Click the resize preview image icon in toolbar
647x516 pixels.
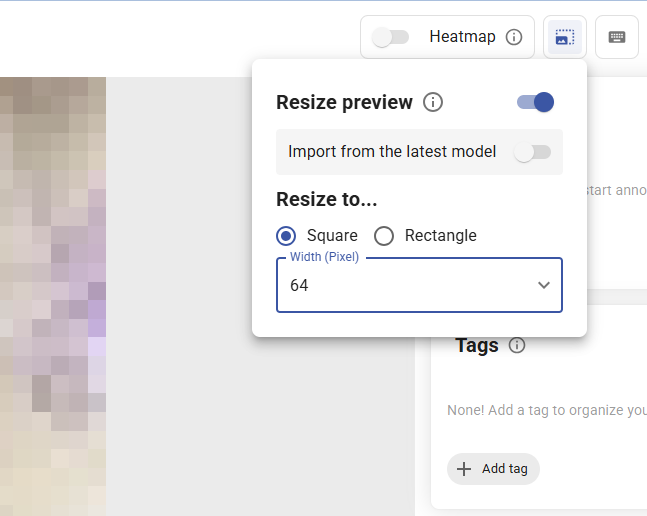[x=565, y=37]
